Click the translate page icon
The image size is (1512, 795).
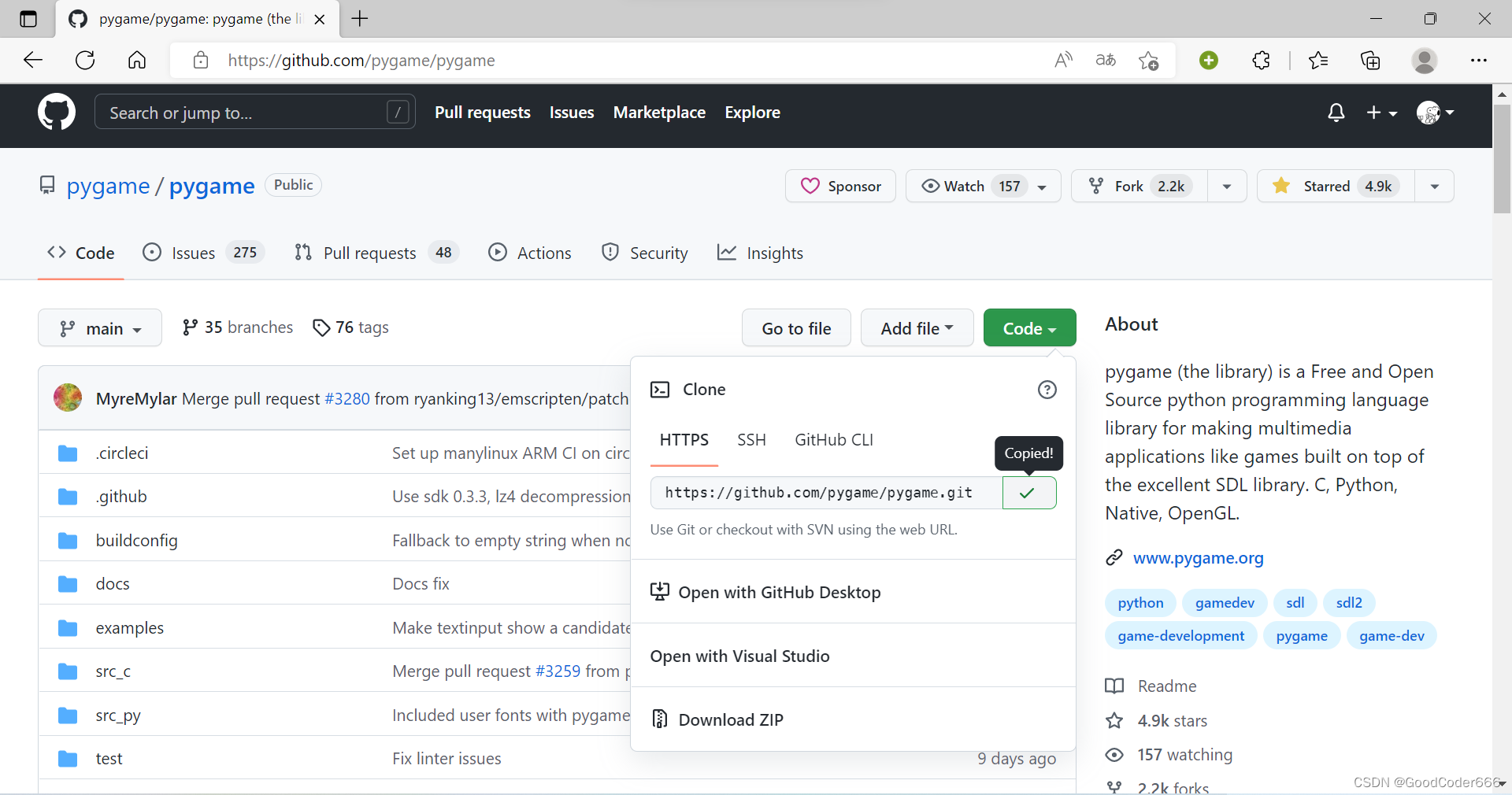coord(1106,60)
